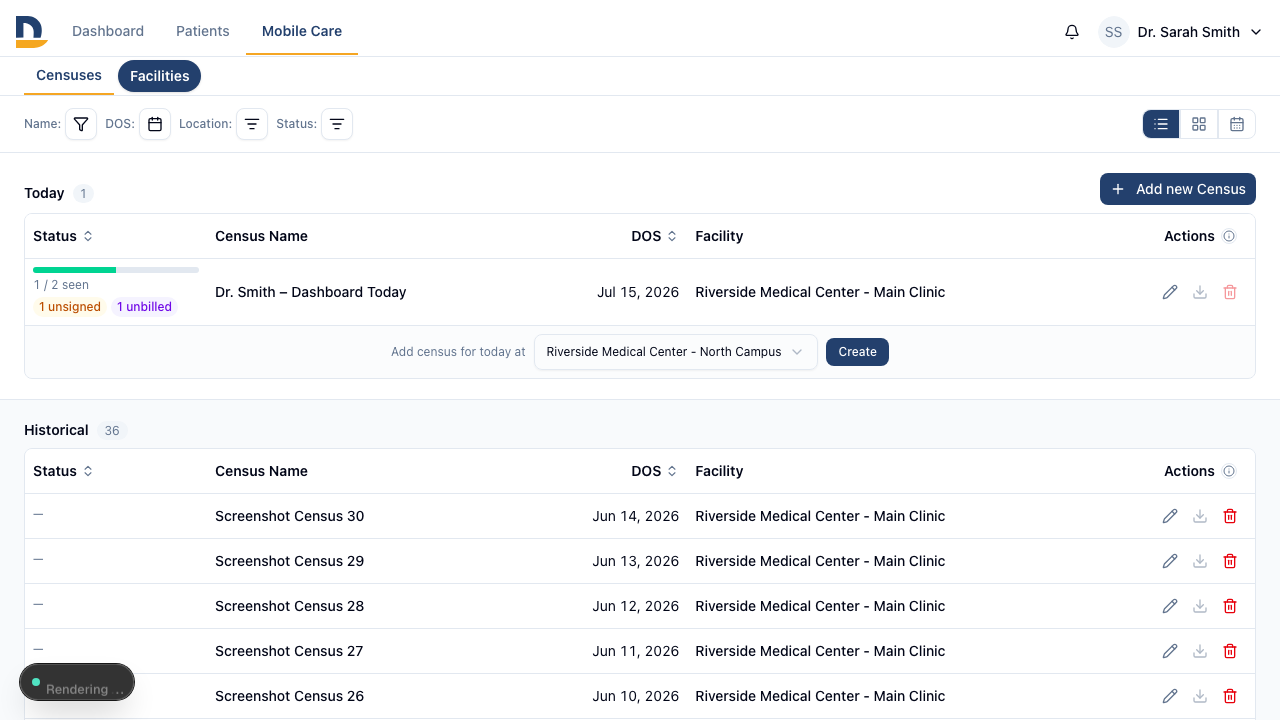This screenshot has width=1280, height=720.
Task: Click the Historical count badge 36
Action: point(112,431)
